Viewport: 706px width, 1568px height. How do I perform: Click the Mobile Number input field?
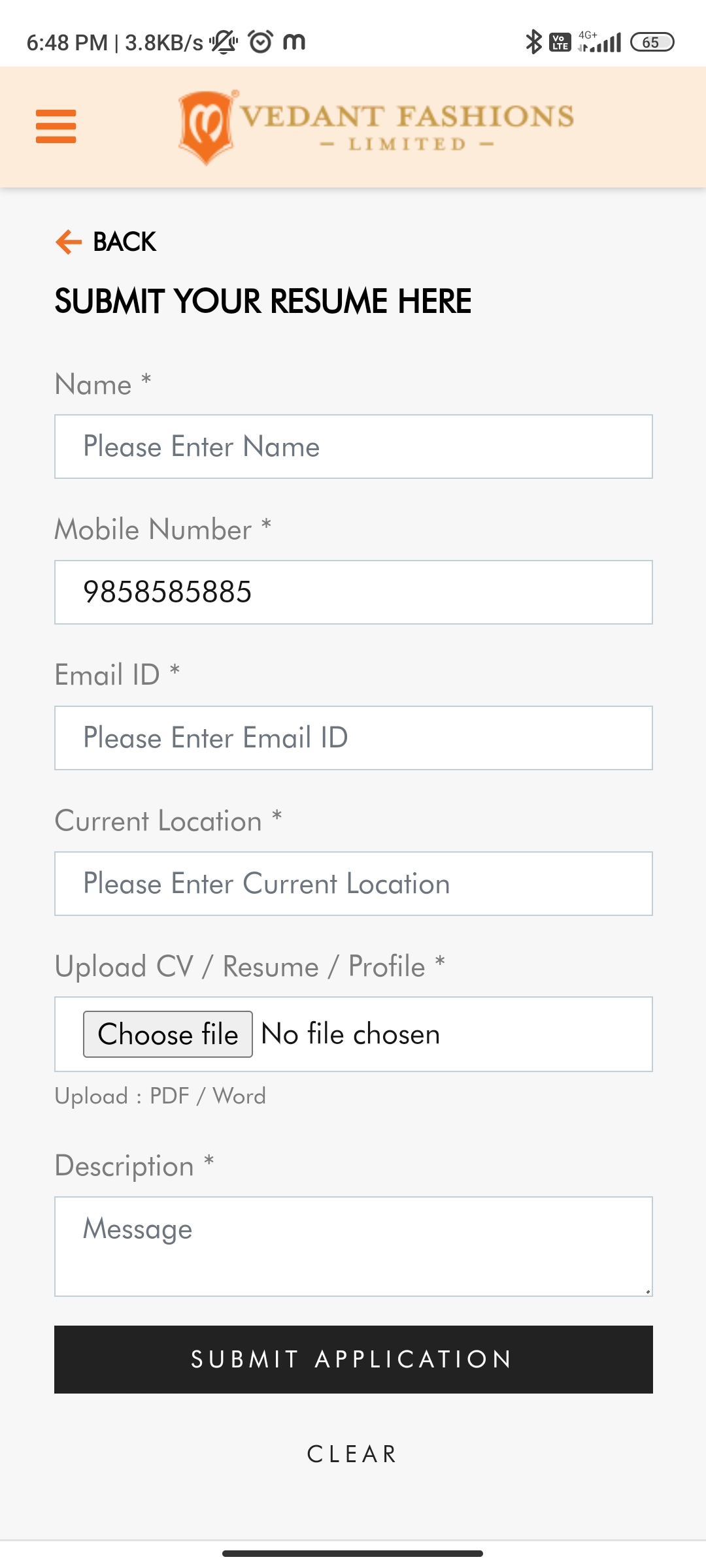(x=353, y=593)
